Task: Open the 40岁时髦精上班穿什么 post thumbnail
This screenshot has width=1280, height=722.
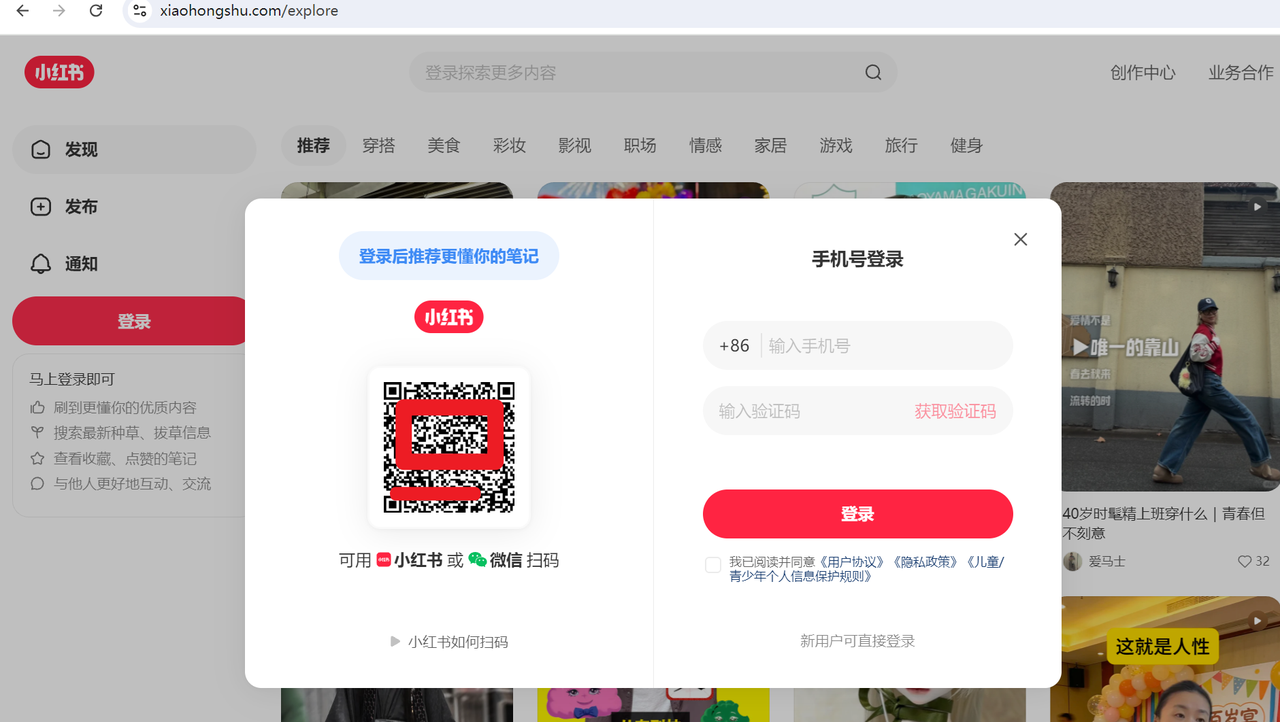Action: (x=1165, y=337)
